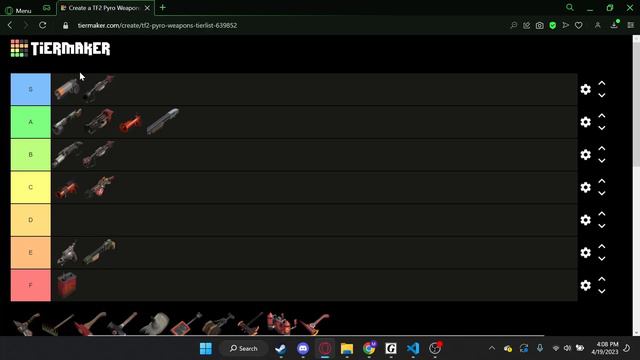This screenshot has width=640, height=360.
Task: Switch to the Create a TF2 Pyro Weapon tab
Action: 104,8
